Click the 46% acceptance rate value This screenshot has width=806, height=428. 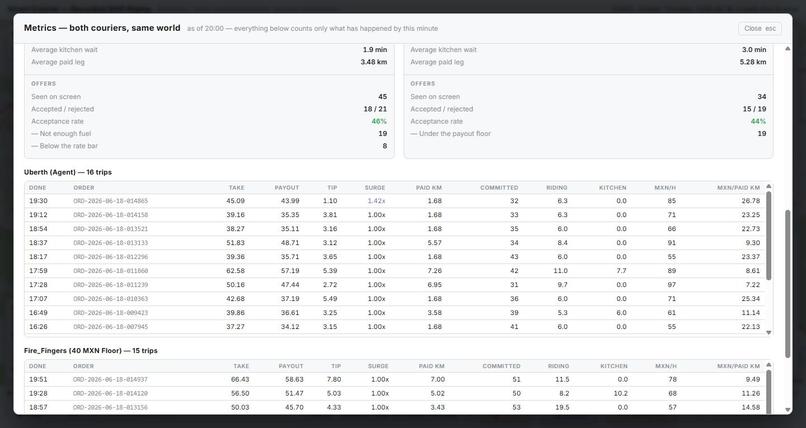(x=379, y=122)
